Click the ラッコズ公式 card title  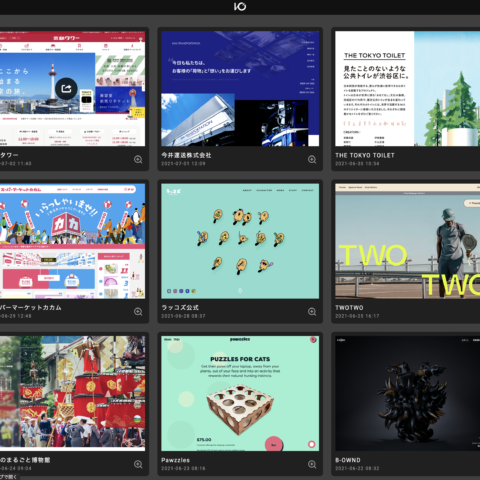pyautogui.click(x=180, y=308)
